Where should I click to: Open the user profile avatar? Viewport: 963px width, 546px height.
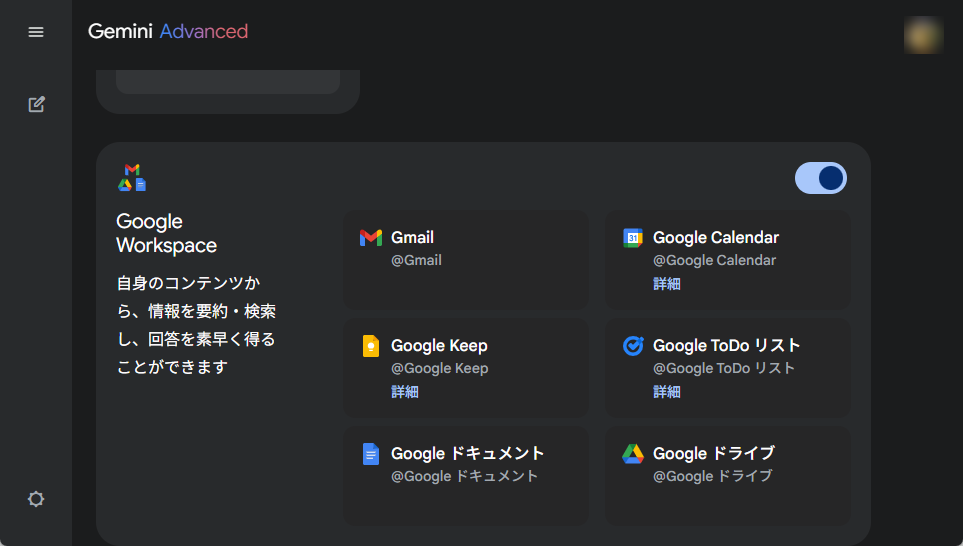coord(923,35)
